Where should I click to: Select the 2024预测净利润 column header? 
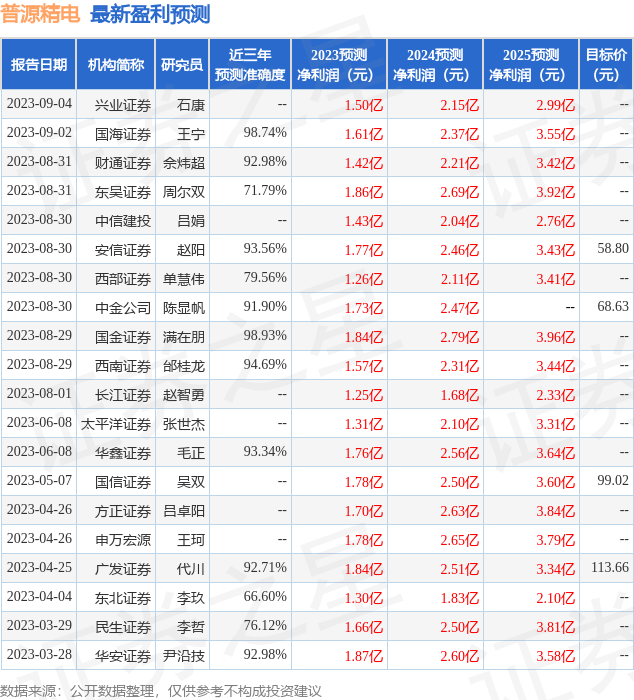click(435, 64)
